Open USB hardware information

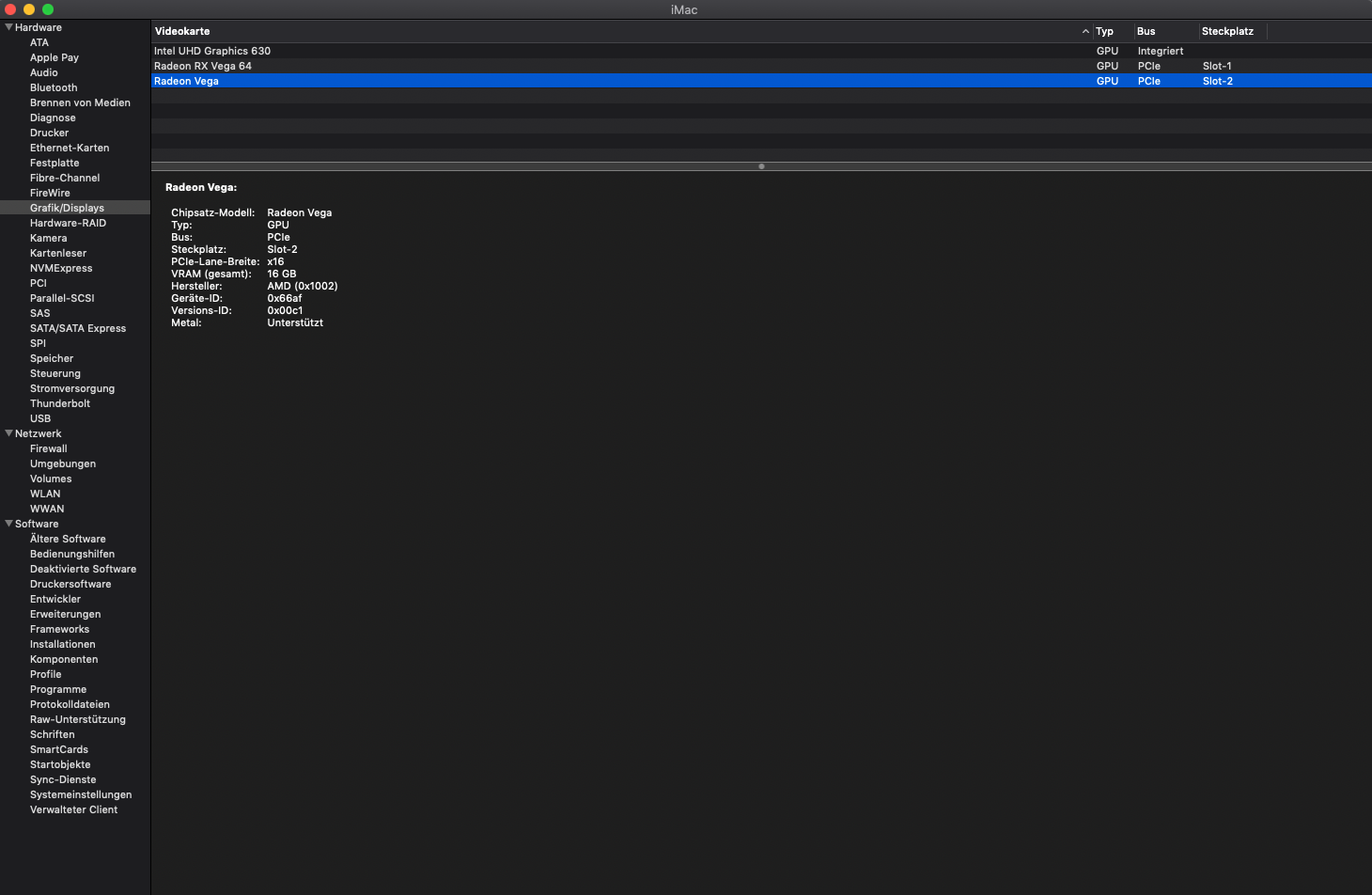pos(40,418)
